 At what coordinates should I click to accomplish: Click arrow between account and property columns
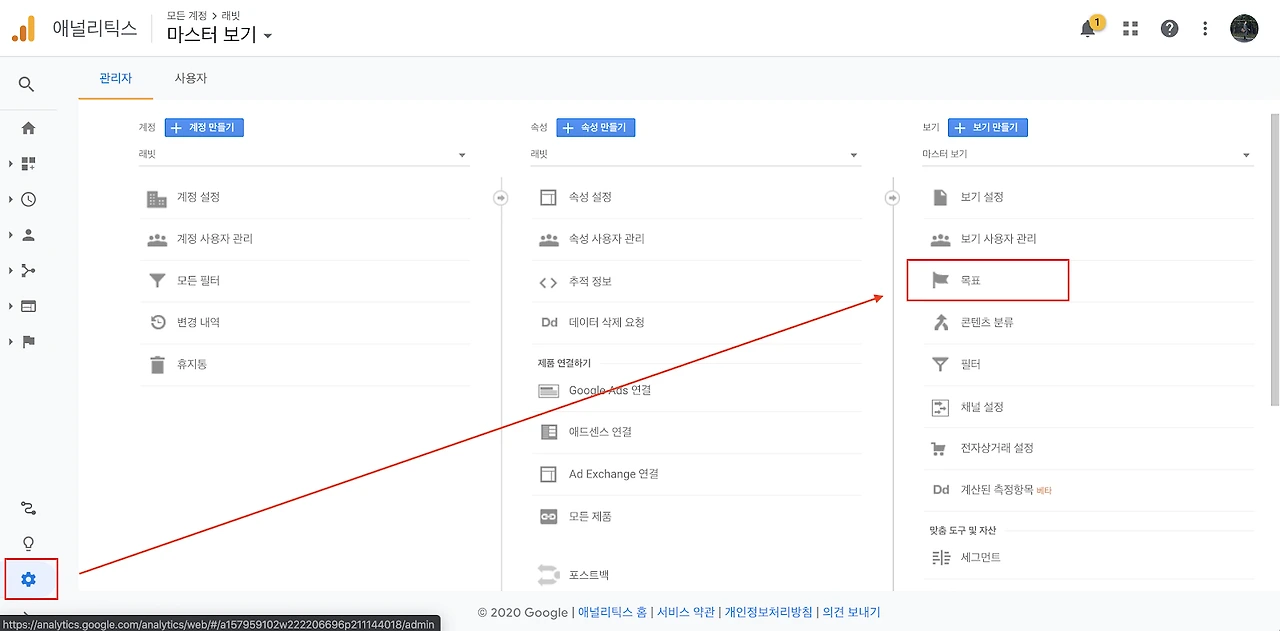[x=501, y=198]
